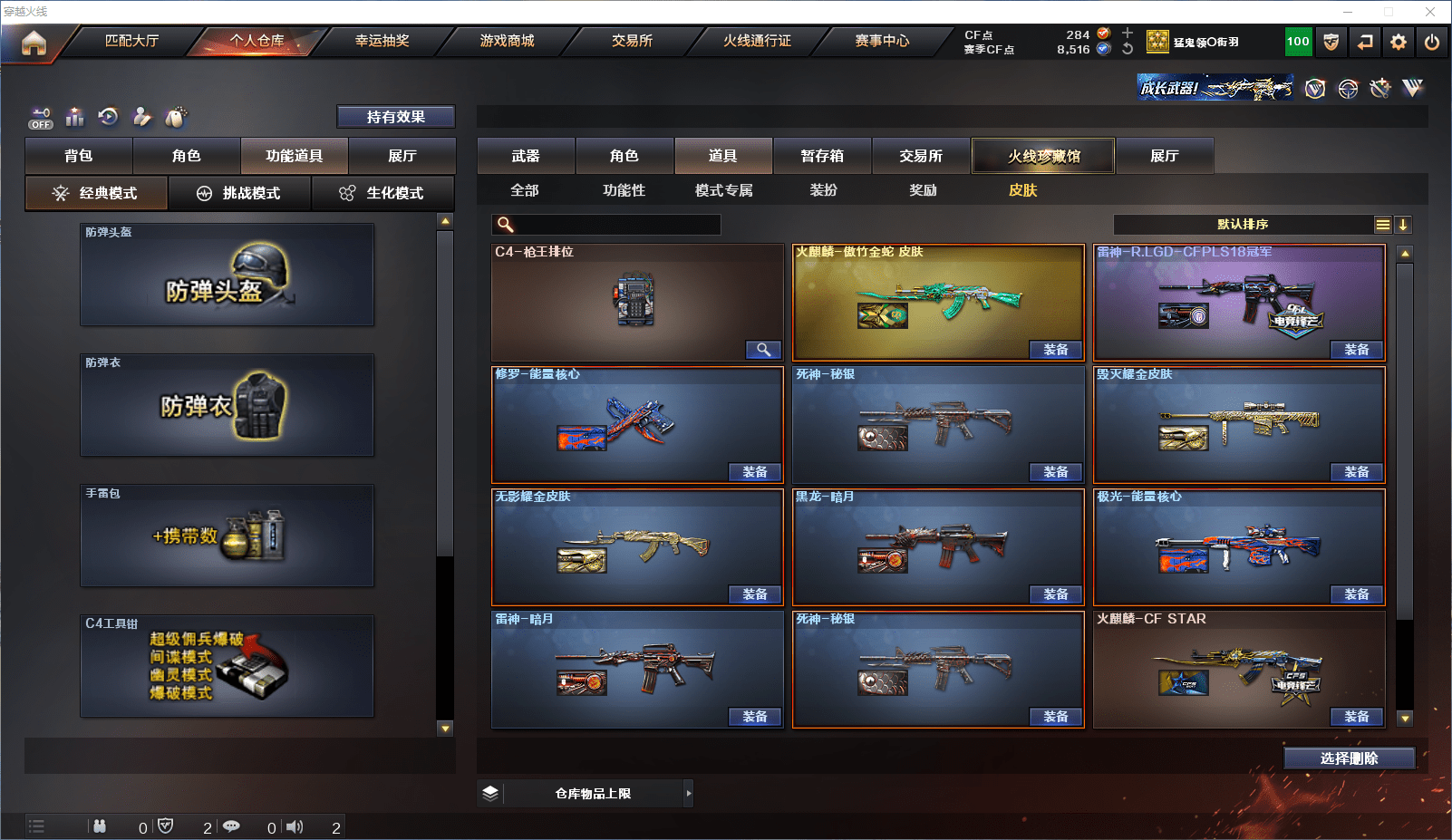The width and height of the screenshot is (1452, 840).
Task: Open the 匹配大厅 tab
Action: [132, 41]
